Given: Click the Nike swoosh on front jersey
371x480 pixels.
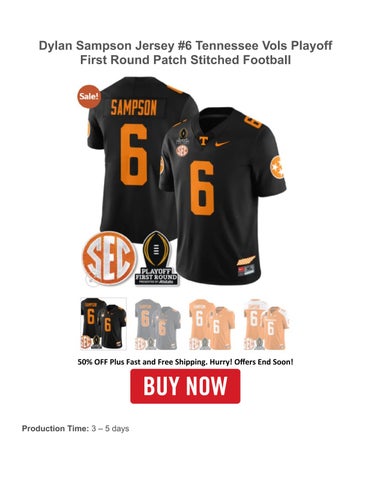Looking at the screenshot, I should (222, 143).
